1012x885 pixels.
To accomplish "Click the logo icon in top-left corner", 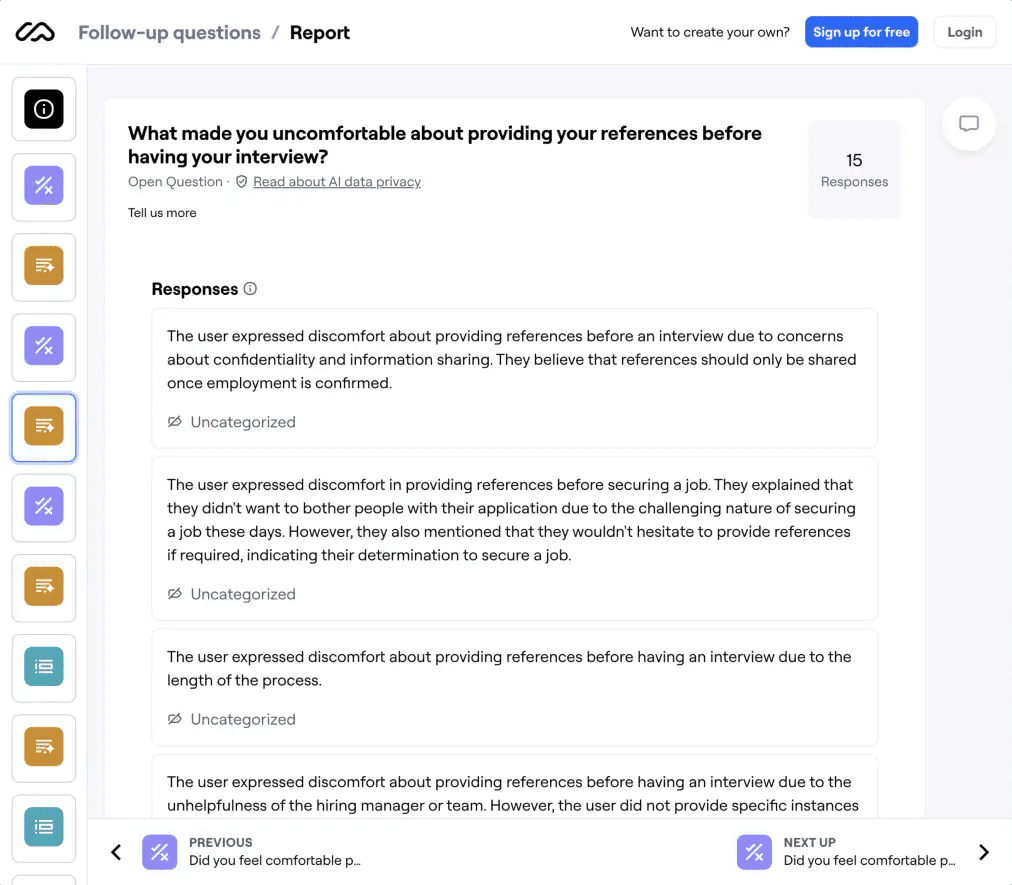I will click(35, 33).
